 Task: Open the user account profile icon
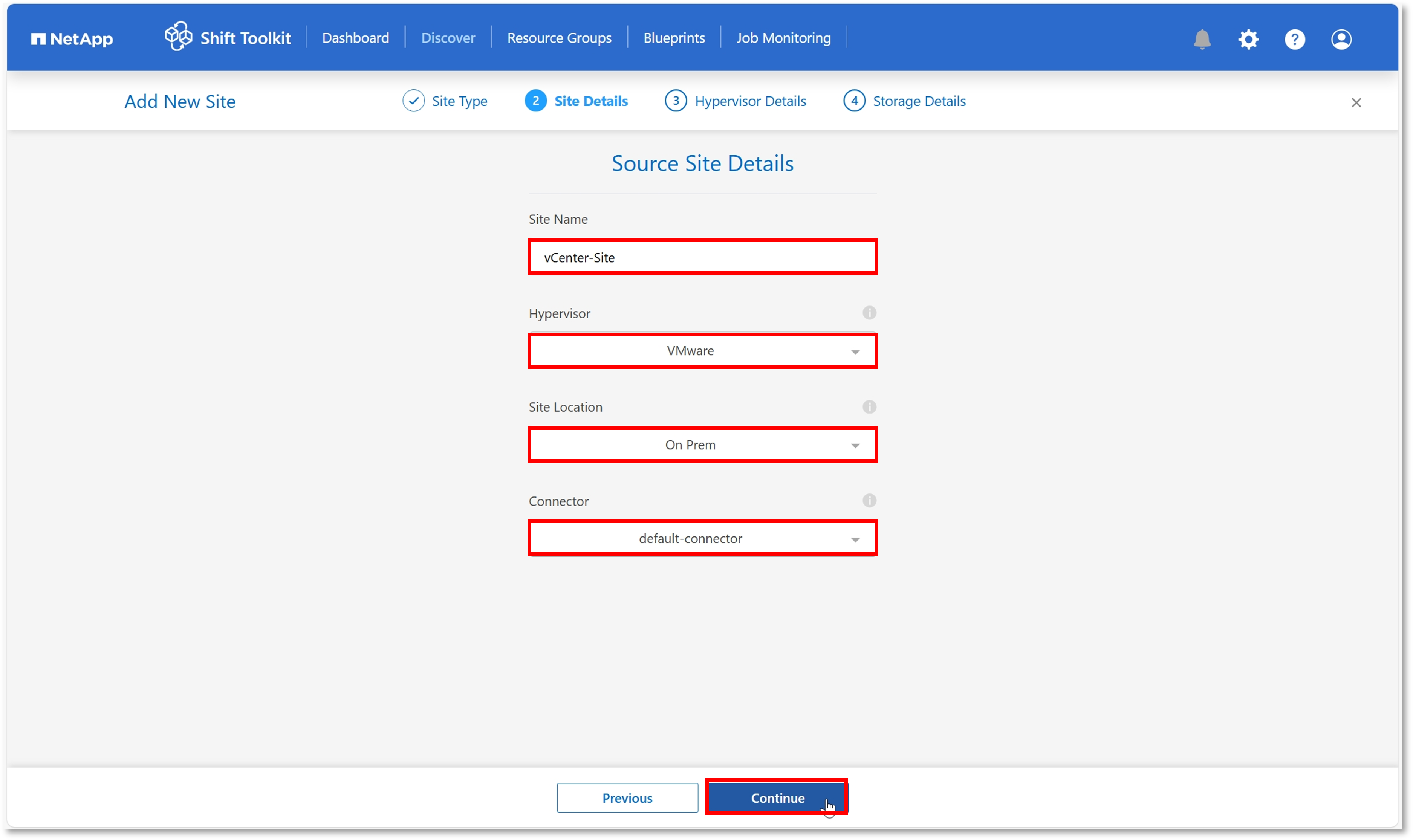point(1341,39)
